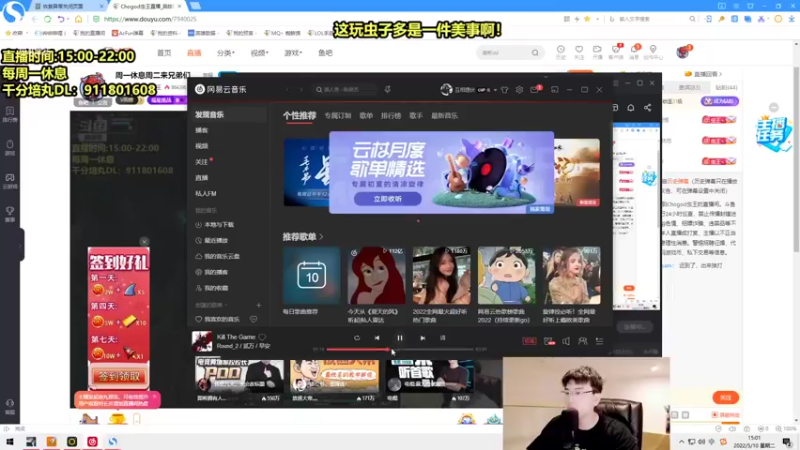
Task: Select the 歌单 tab
Action: tap(366, 116)
